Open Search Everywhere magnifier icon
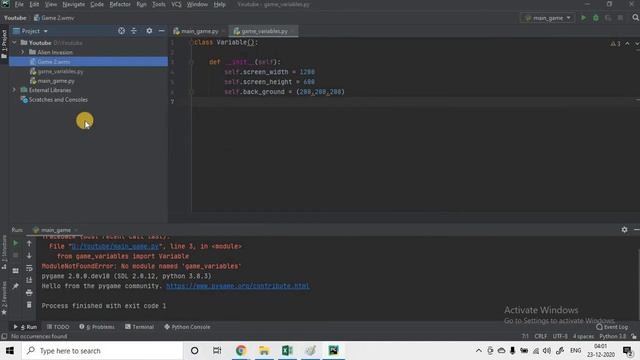The width and height of the screenshot is (640, 360). pyautogui.click(x=635, y=18)
